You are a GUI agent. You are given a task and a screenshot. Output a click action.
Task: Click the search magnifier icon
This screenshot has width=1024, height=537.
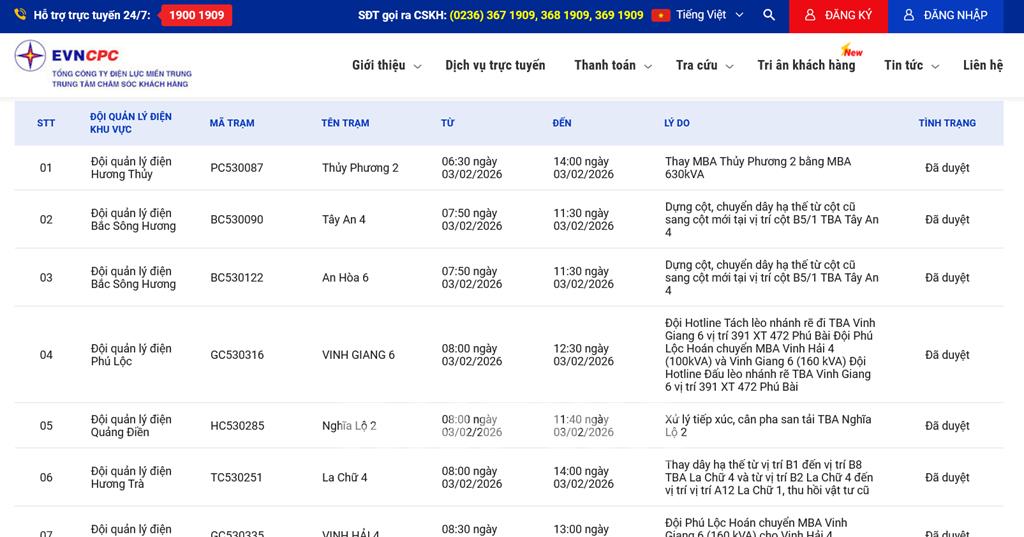(x=768, y=15)
